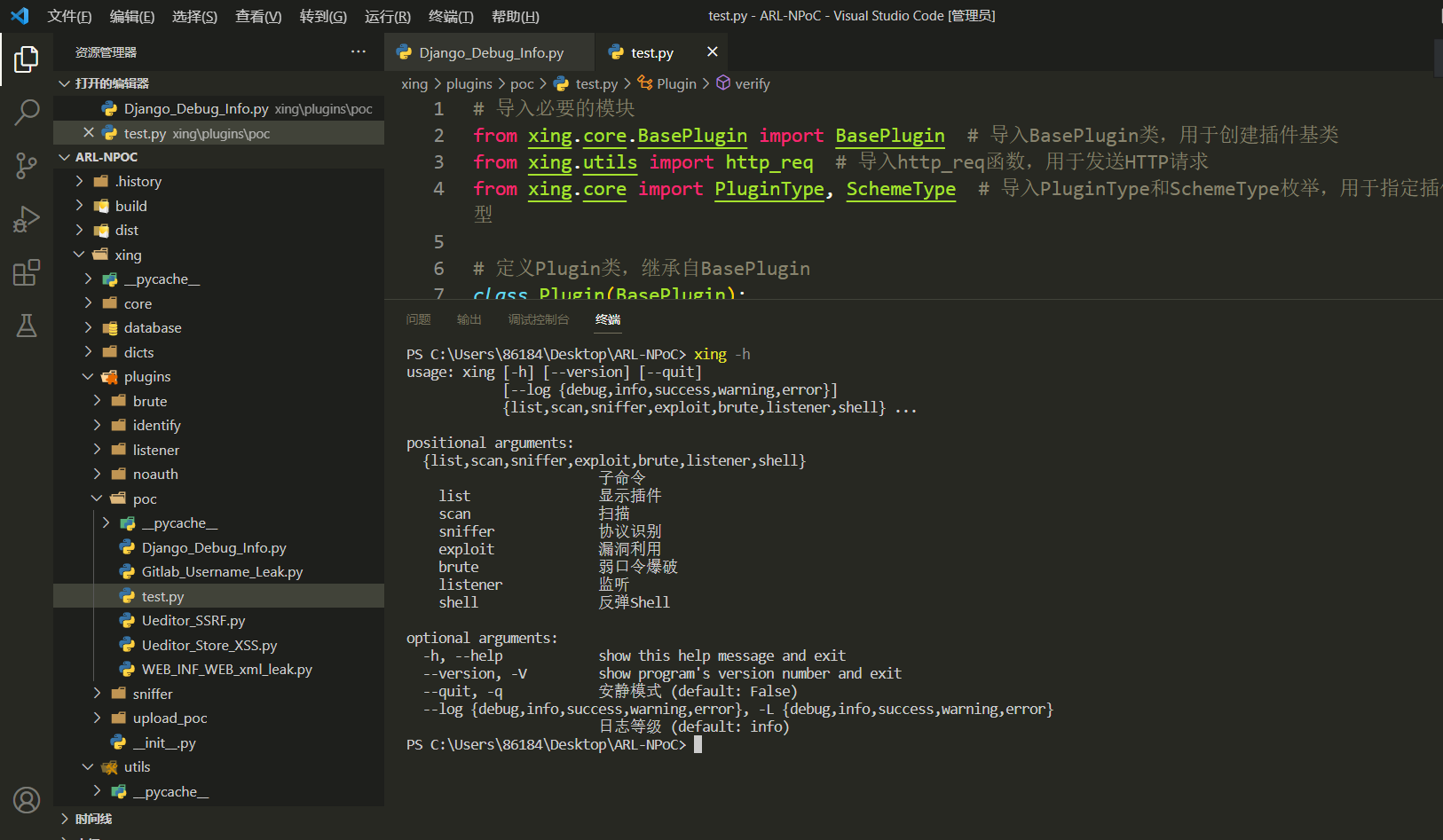Collapse the open editors section
Image resolution: width=1443 pixels, height=840 pixels.
pyautogui.click(x=64, y=82)
